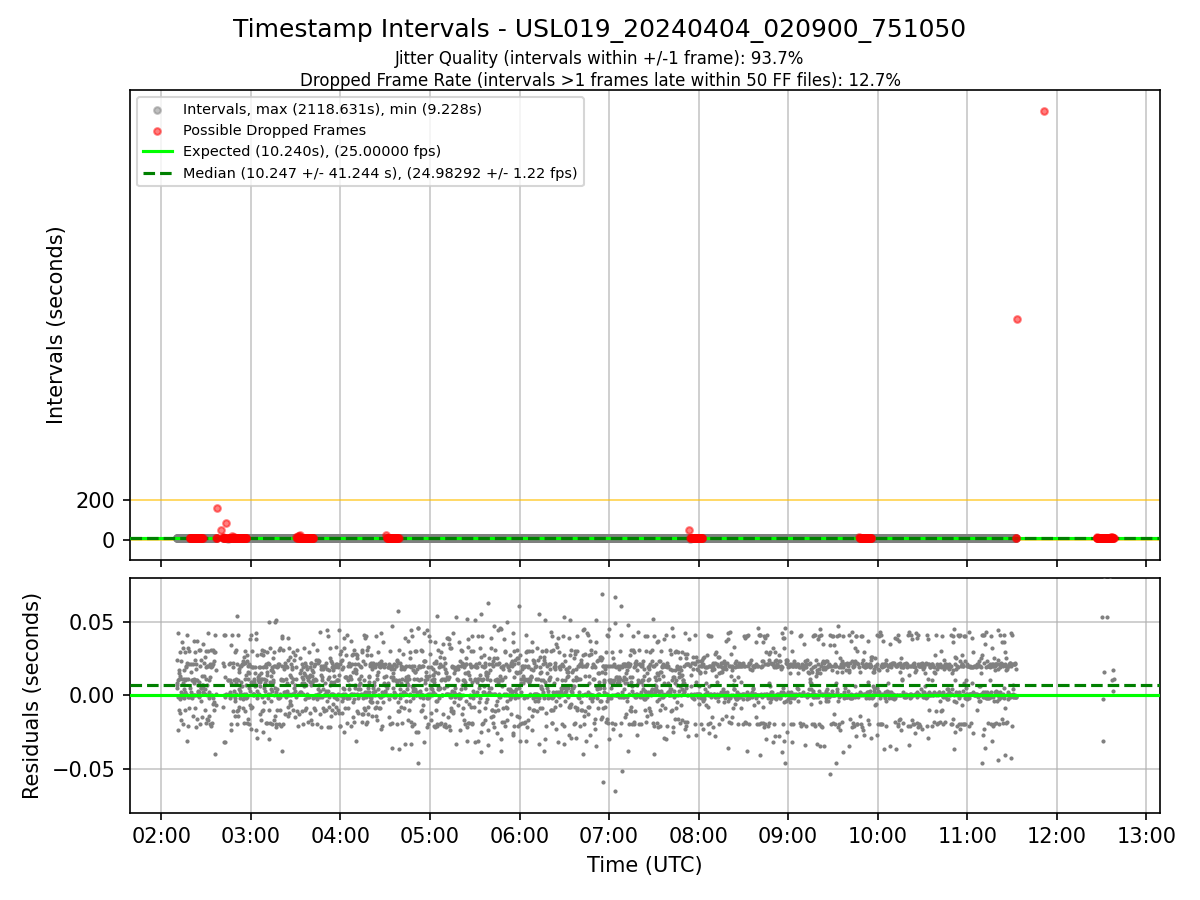Click the 'Residuals (seconds)' y-axis label
Screen dimensions: 1200x900
31,696
